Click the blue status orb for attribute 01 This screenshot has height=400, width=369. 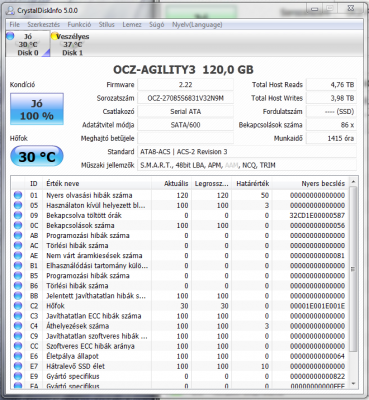click(18, 195)
